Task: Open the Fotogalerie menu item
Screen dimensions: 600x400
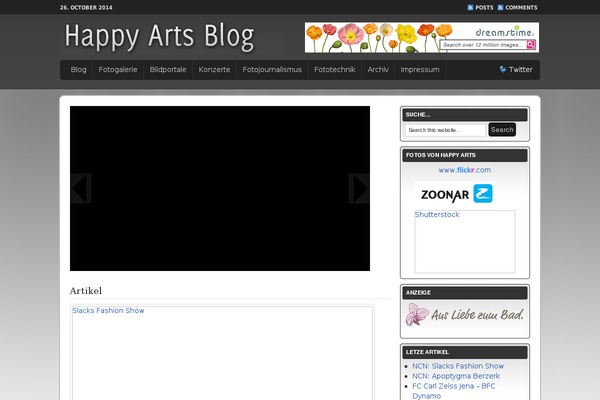Action: (x=118, y=70)
